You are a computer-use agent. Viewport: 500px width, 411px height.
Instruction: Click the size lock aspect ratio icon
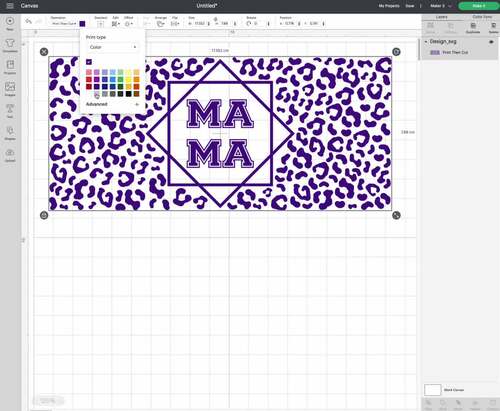(215, 19)
